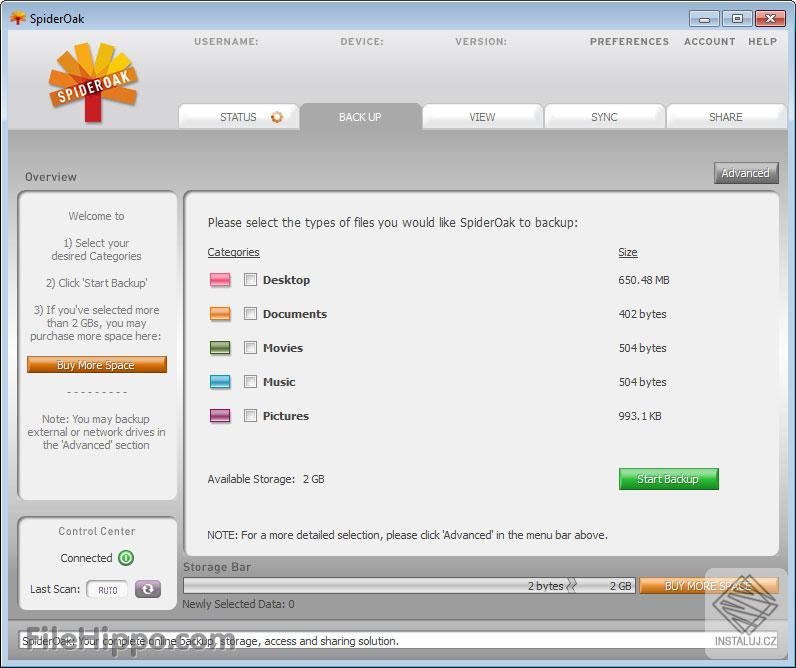Close the SpiderOak window
Viewport: 796px width, 668px height.
click(x=770, y=19)
